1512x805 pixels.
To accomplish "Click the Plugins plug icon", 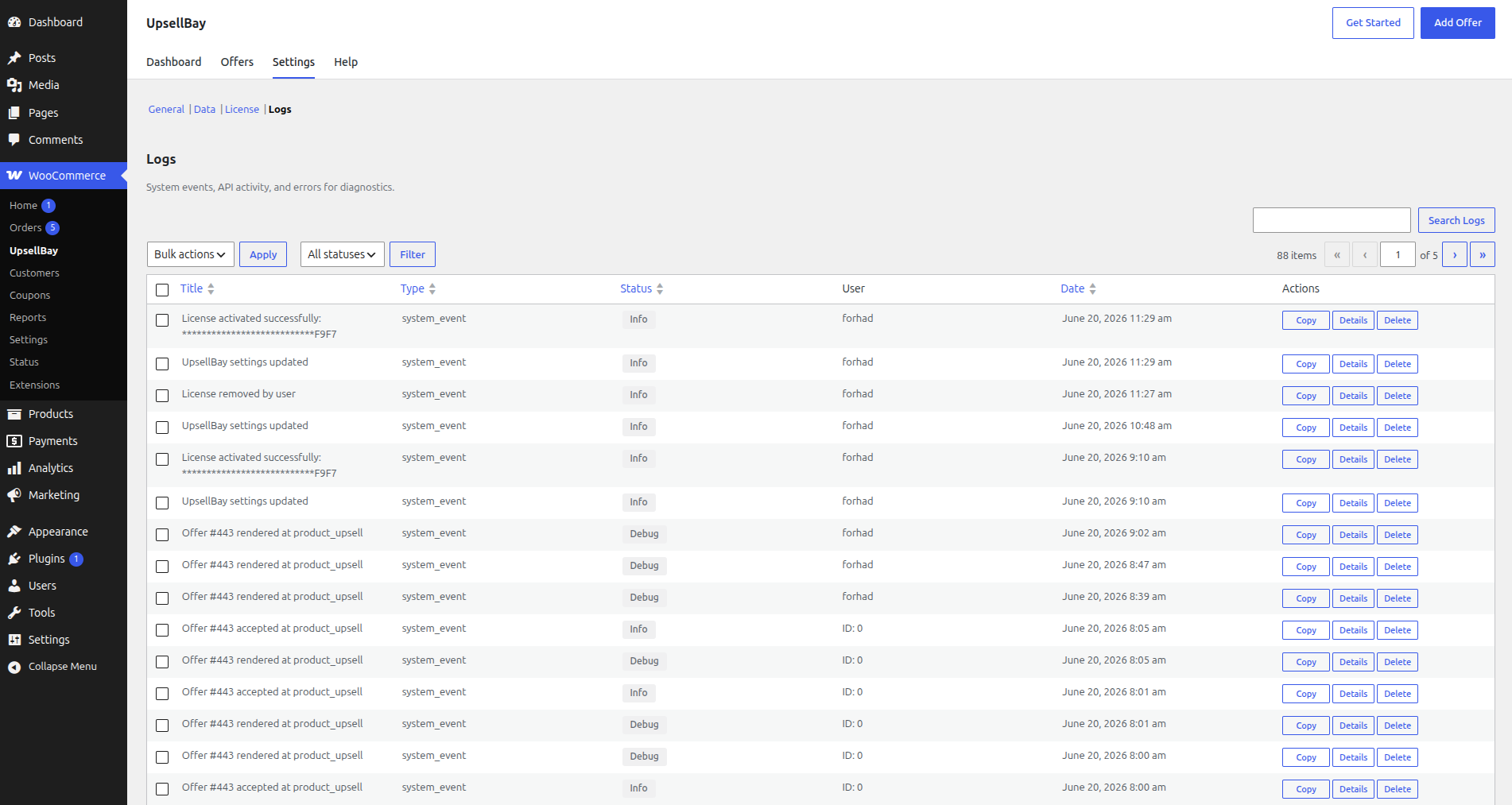I will coord(14,559).
